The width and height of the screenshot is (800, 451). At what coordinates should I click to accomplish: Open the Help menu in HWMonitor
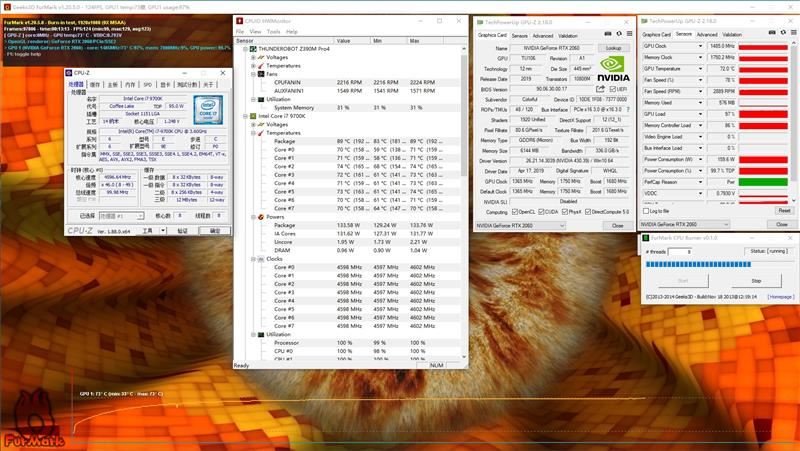tap(291, 32)
